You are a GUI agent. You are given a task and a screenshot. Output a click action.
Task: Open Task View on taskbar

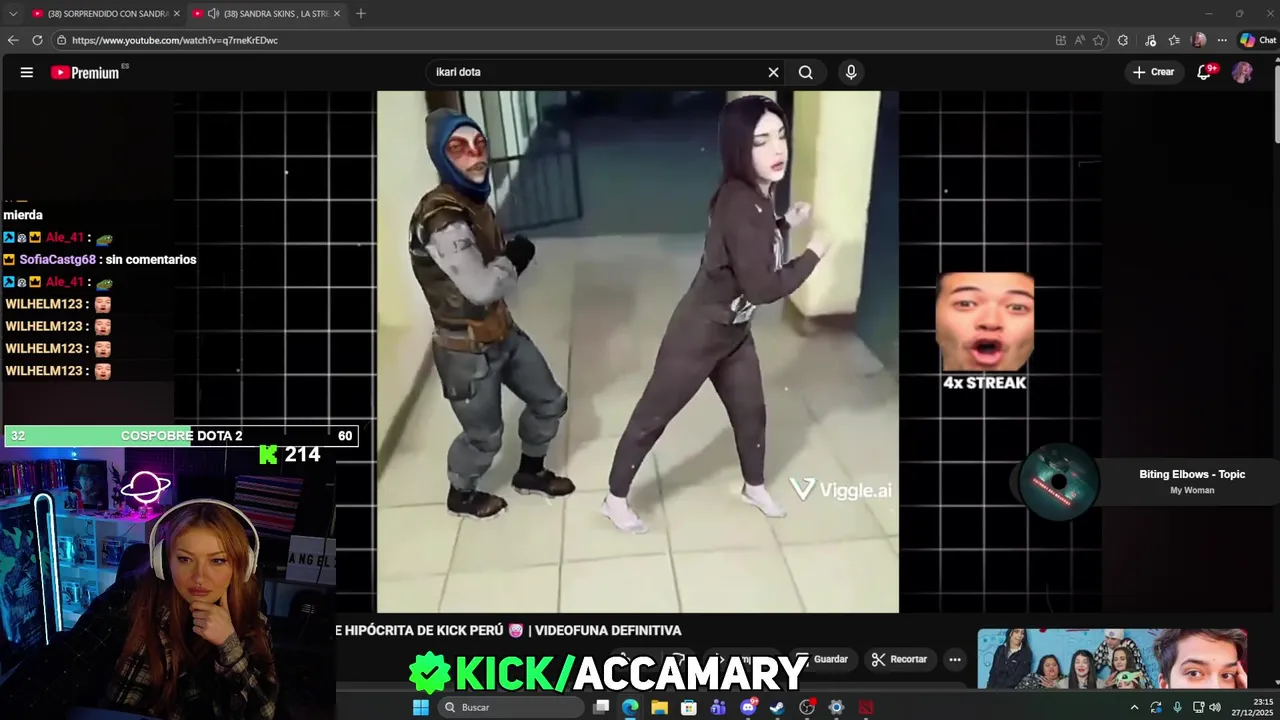tap(601, 707)
